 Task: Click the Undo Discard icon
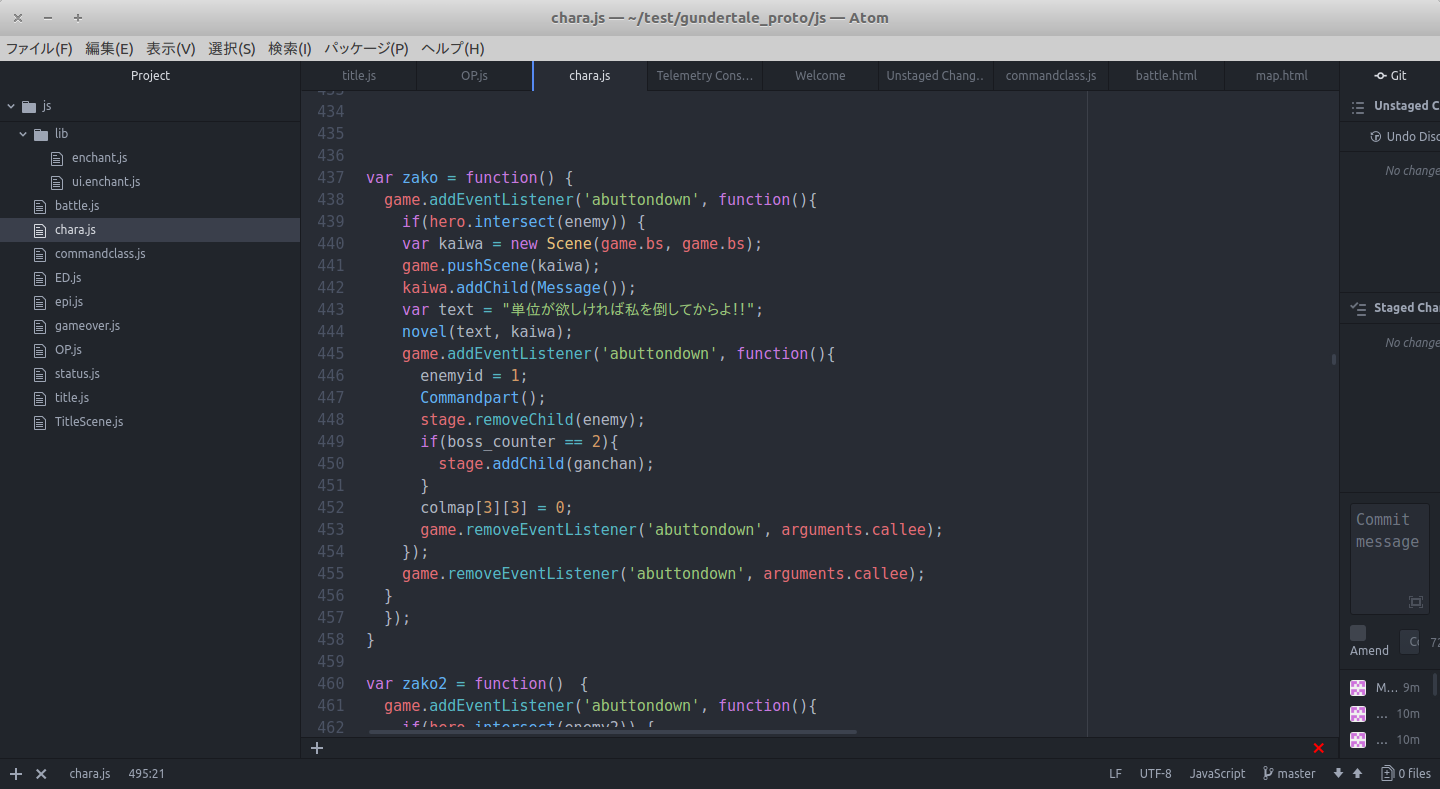(x=1376, y=137)
